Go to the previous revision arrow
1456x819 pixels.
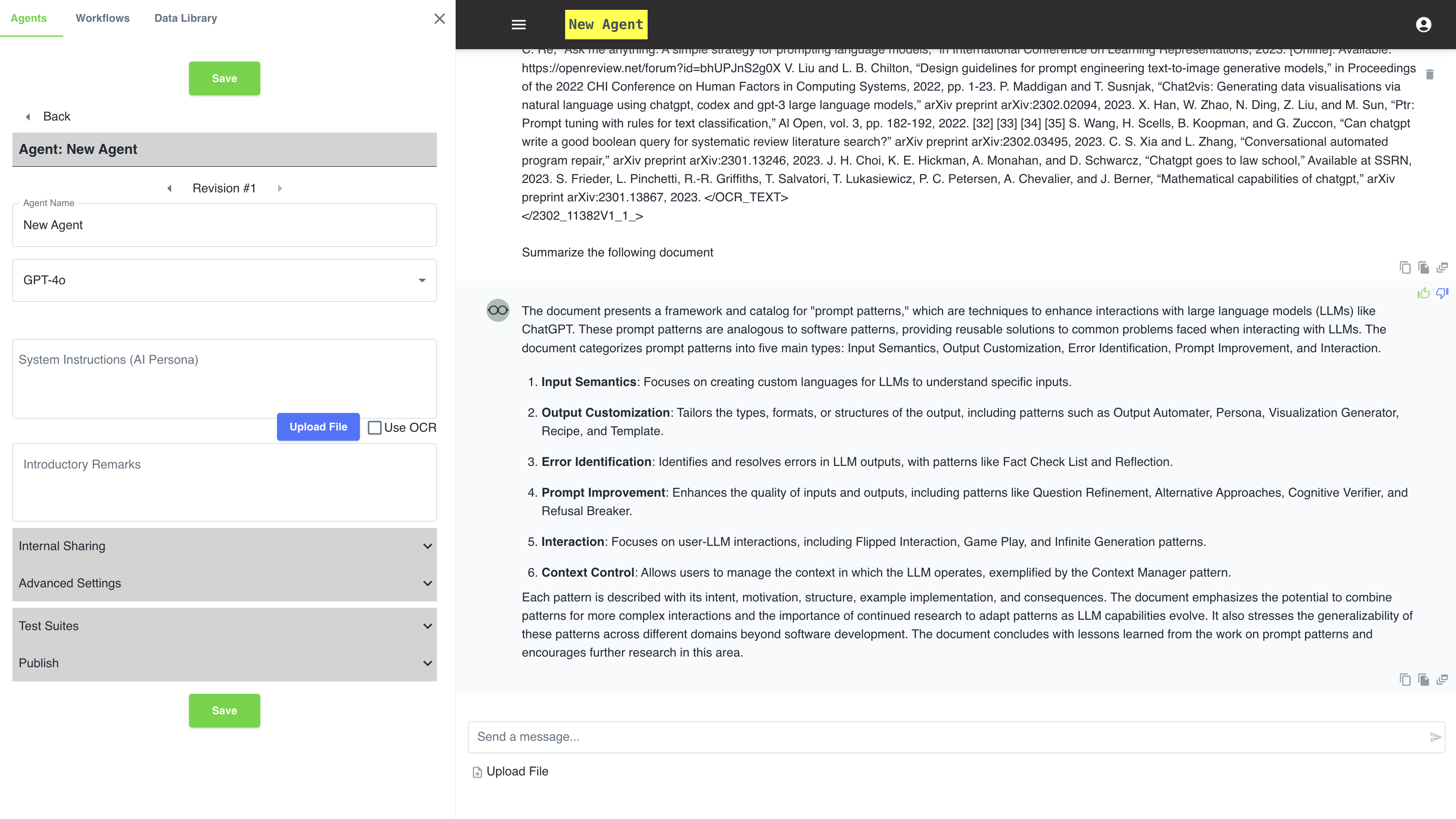click(169, 188)
